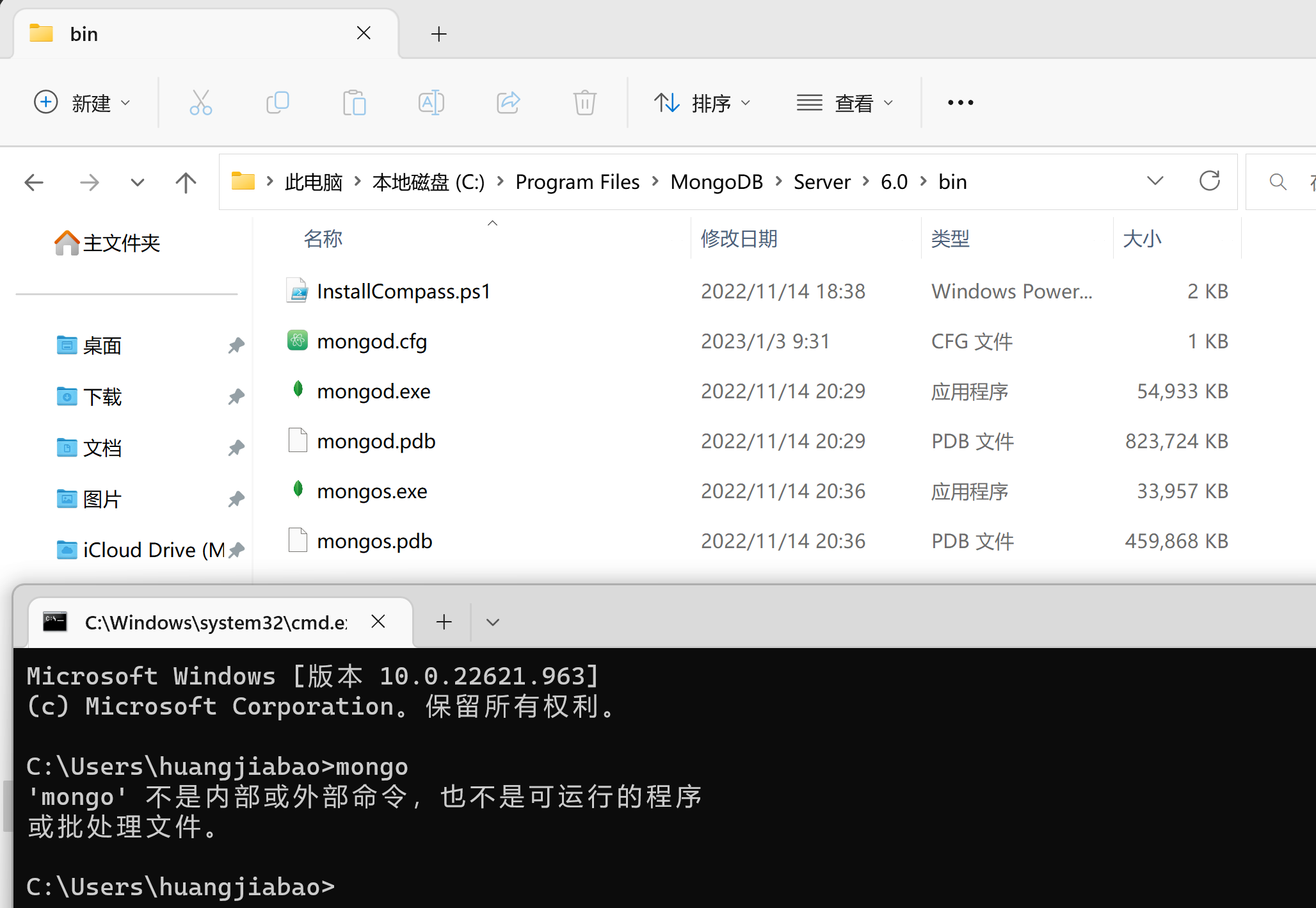Viewport: 1316px width, 908px height.
Task: Click the cmd icon on terminal tab
Action: [55, 621]
